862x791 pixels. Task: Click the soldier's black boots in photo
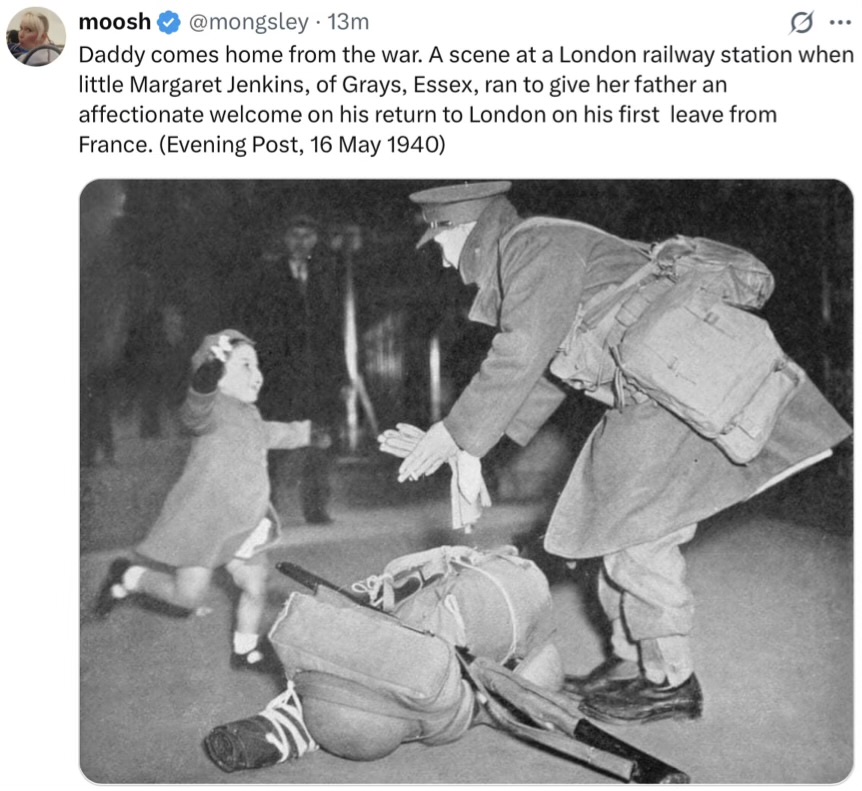point(638,693)
